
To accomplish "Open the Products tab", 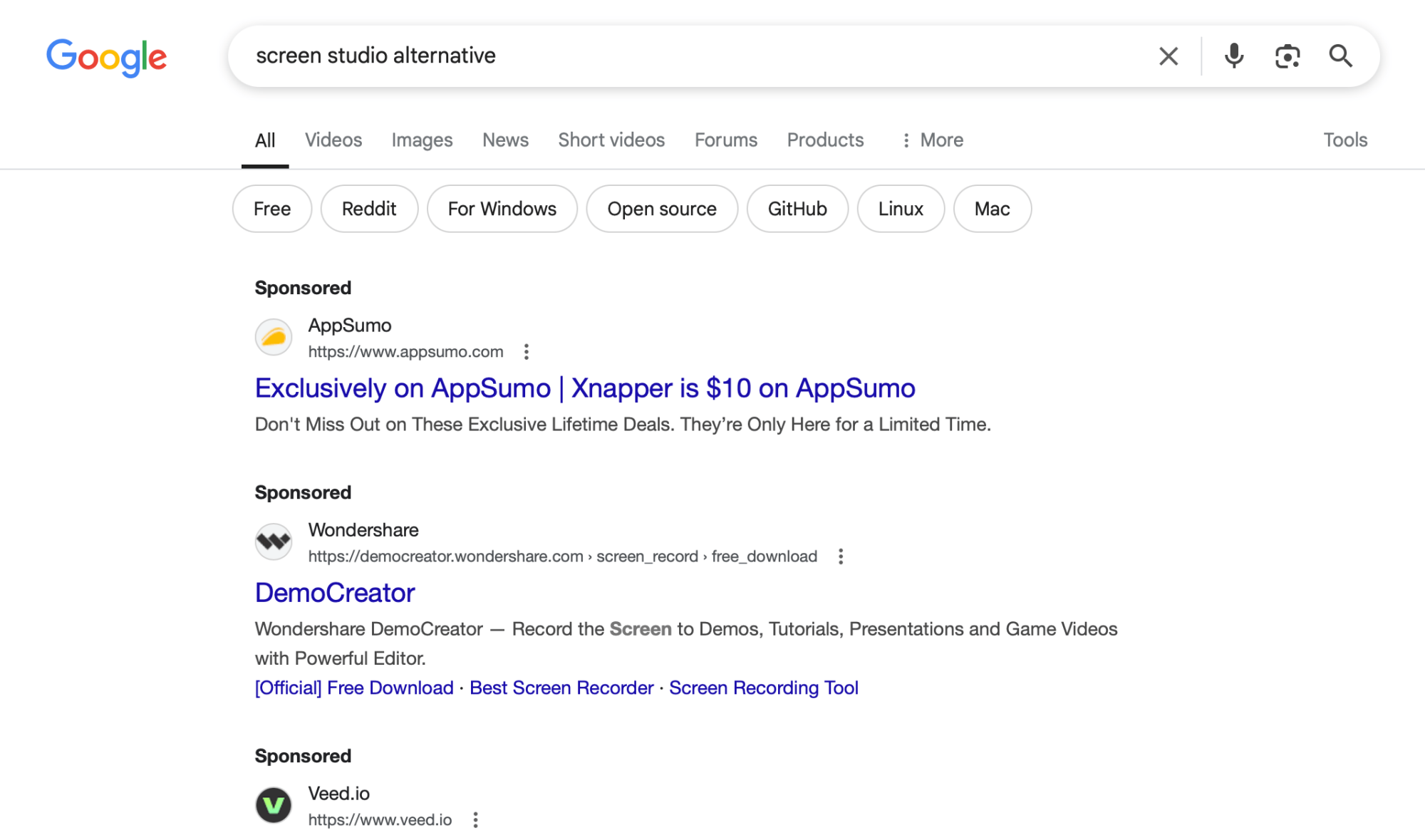I will pos(825,140).
